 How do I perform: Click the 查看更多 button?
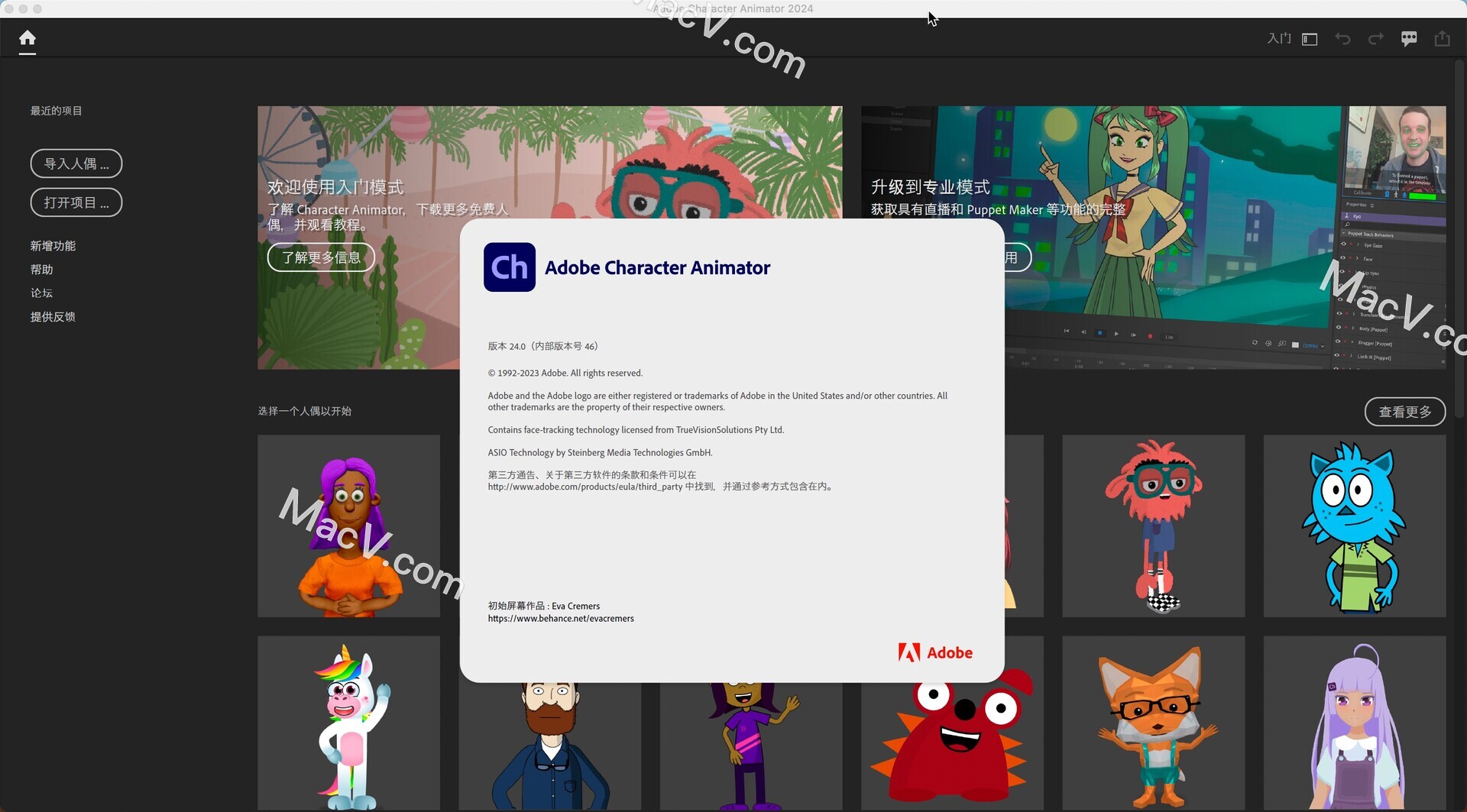coord(1404,412)
